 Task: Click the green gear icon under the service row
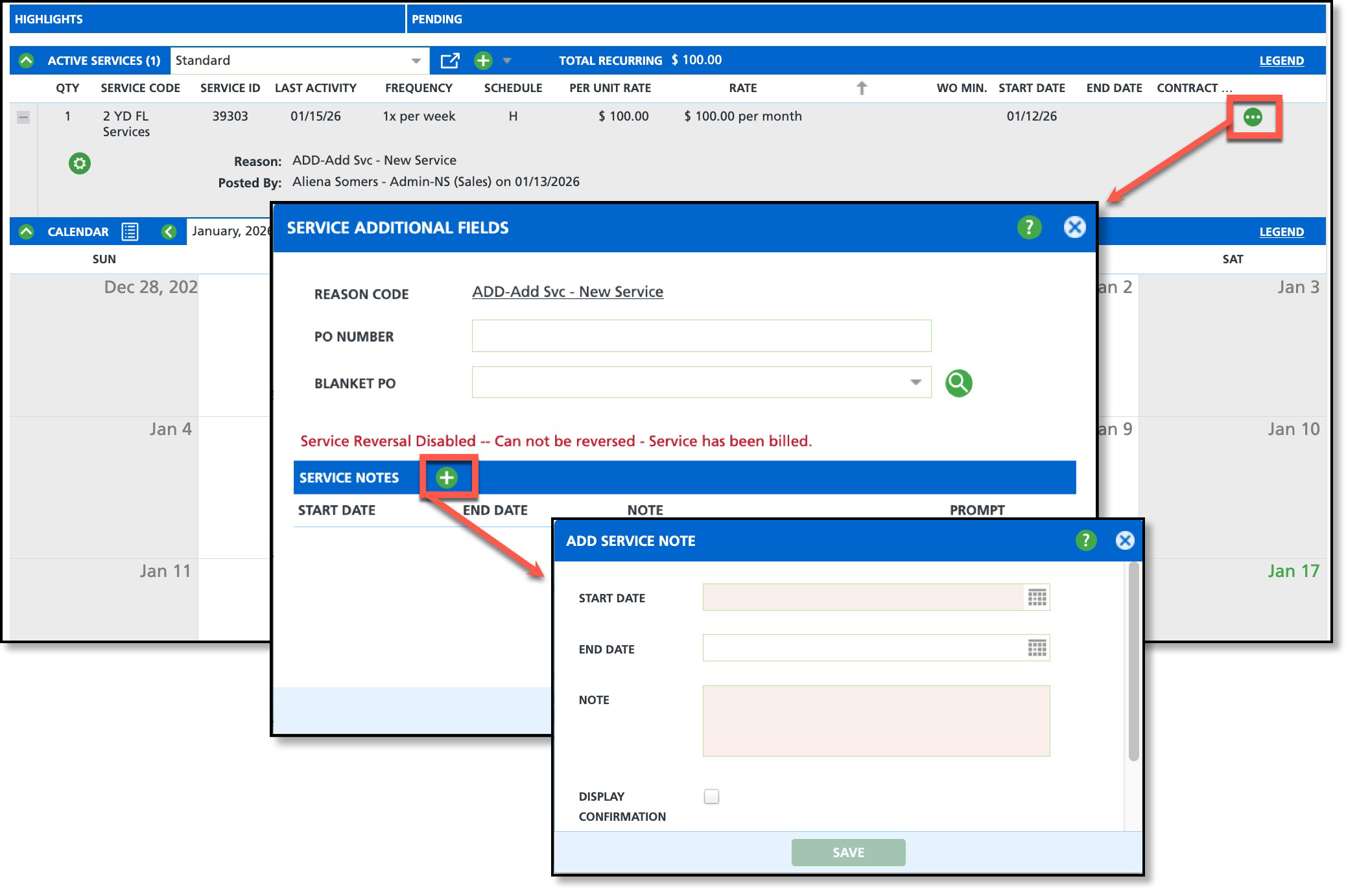point(79,163)
